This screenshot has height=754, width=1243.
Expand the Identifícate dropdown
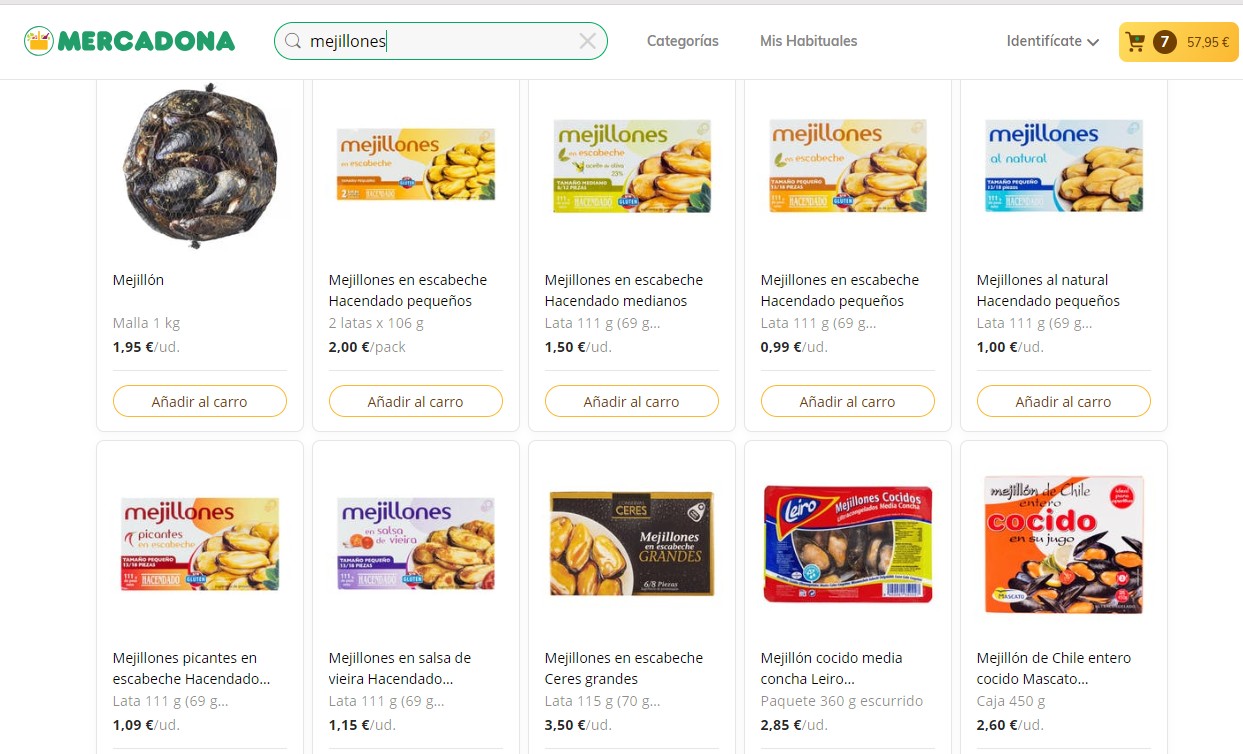click(x=1052, y=41)
